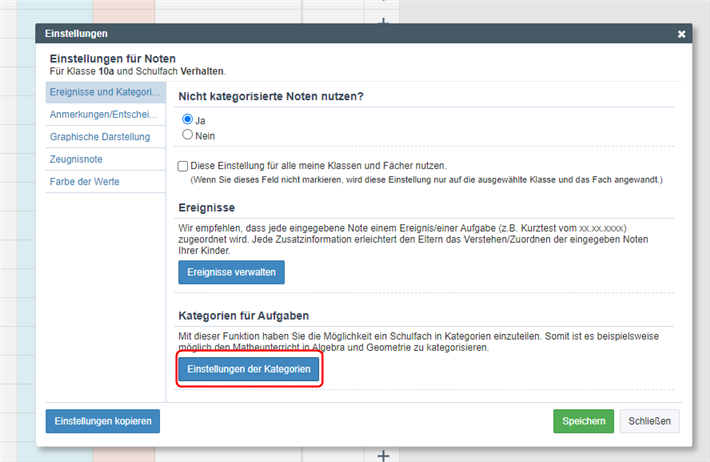Screen dimensions: 710x462
Task: Choose the Nein radio button
Action: point(187,135)
